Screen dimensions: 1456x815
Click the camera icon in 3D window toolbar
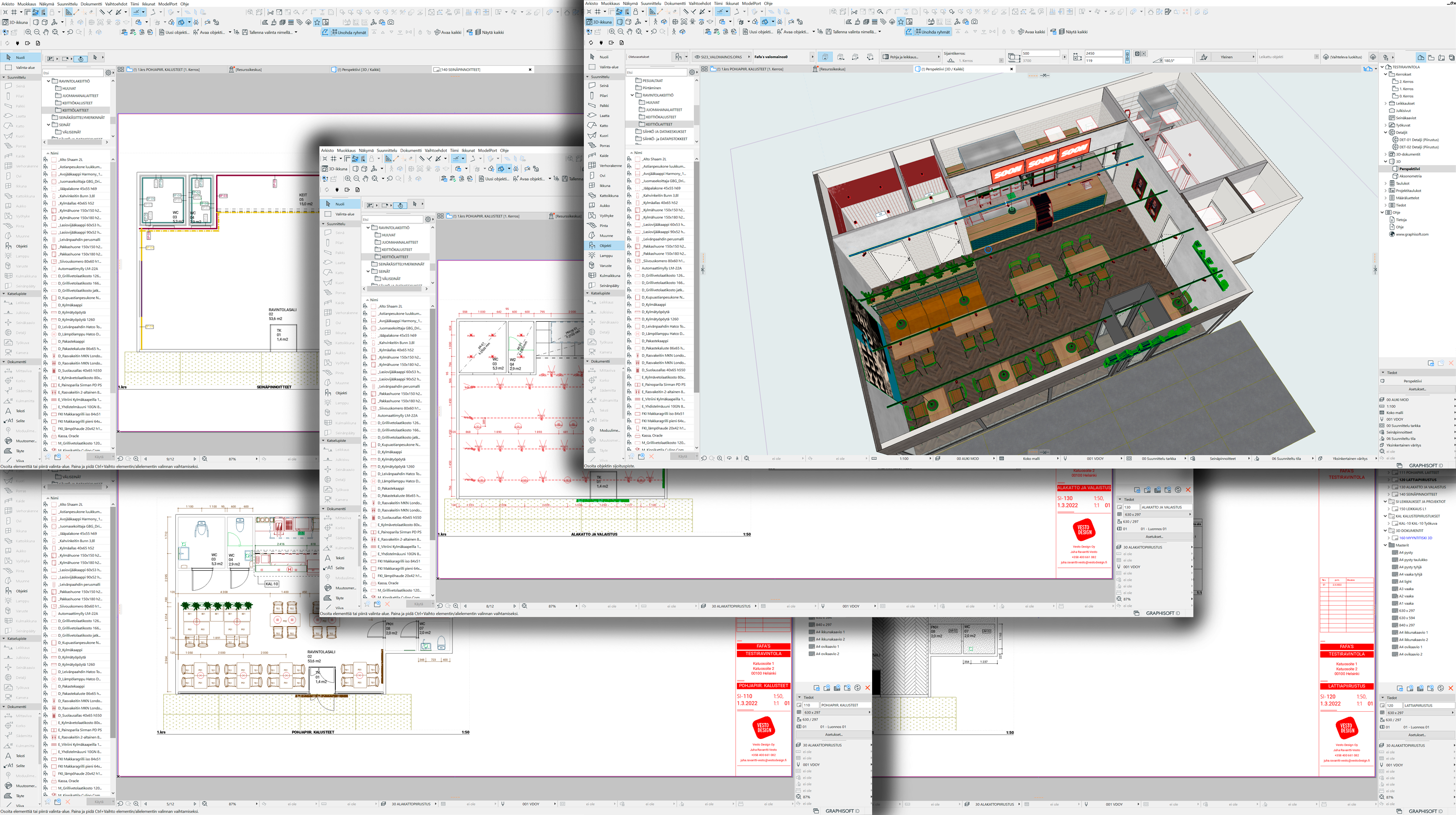pyautogui.click(x=974, y=21)
